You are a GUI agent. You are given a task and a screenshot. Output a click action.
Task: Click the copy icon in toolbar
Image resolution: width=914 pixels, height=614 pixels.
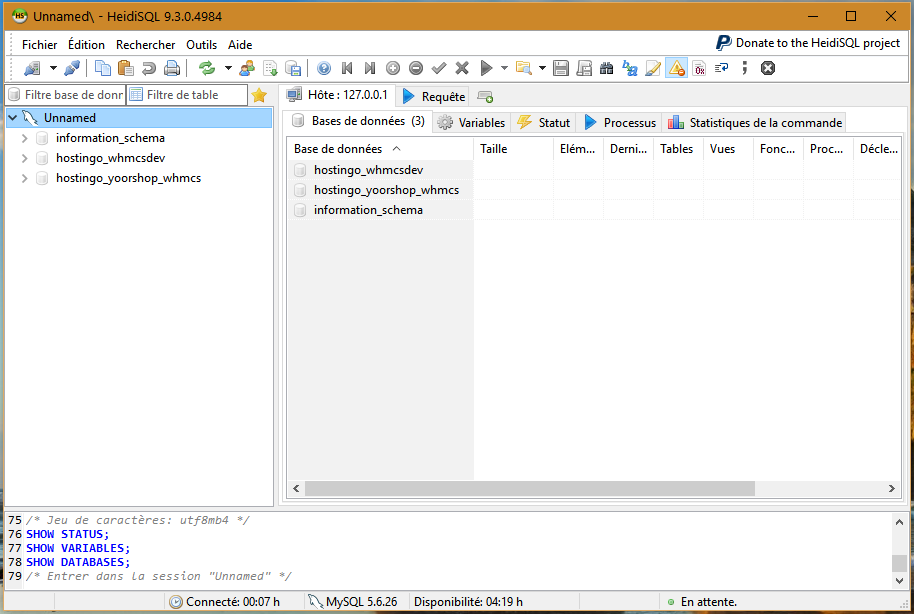coord(103,68)
